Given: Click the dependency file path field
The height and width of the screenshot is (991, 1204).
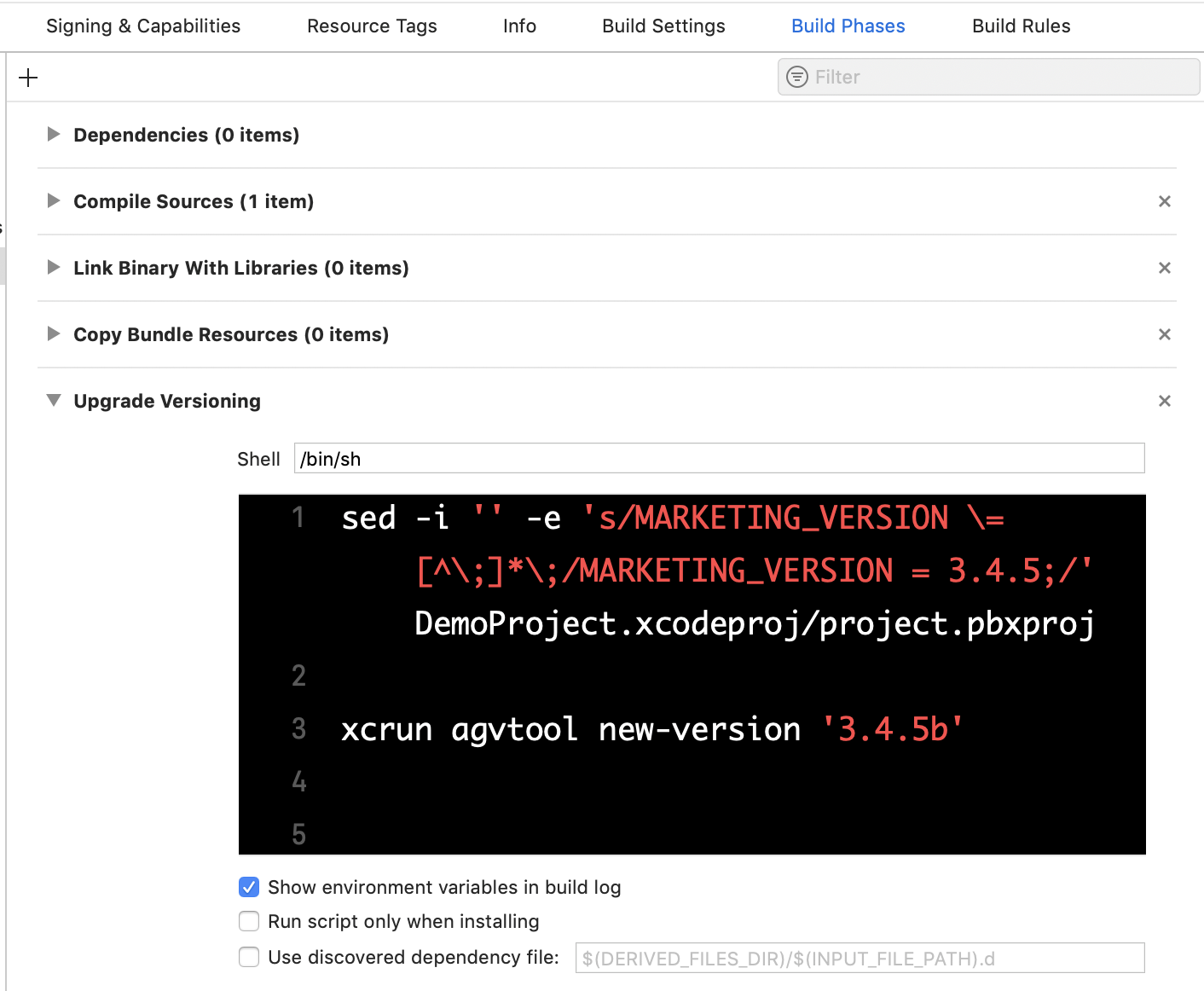Looking at the screenshot, I should click(860, 957).
